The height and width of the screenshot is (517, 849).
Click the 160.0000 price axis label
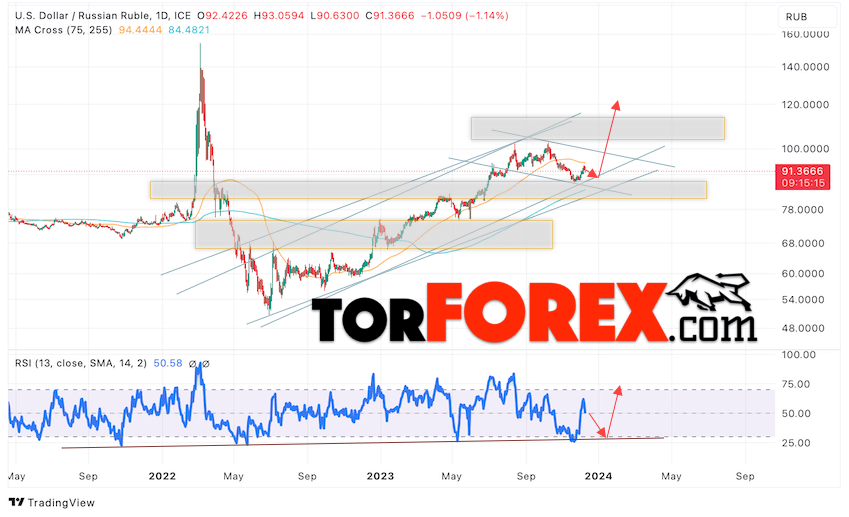[x=805, y=34]
